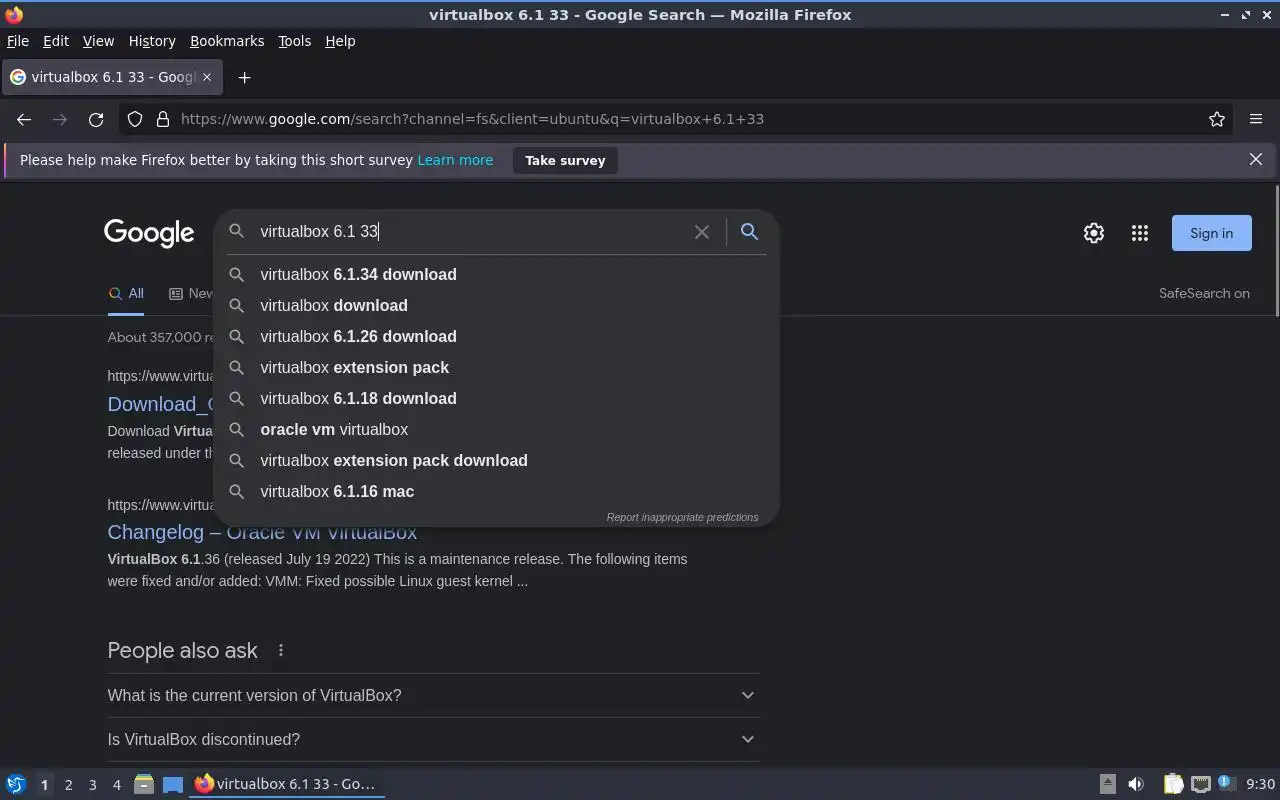Click the forward arrow navigation button

click(x=60, y=119)
